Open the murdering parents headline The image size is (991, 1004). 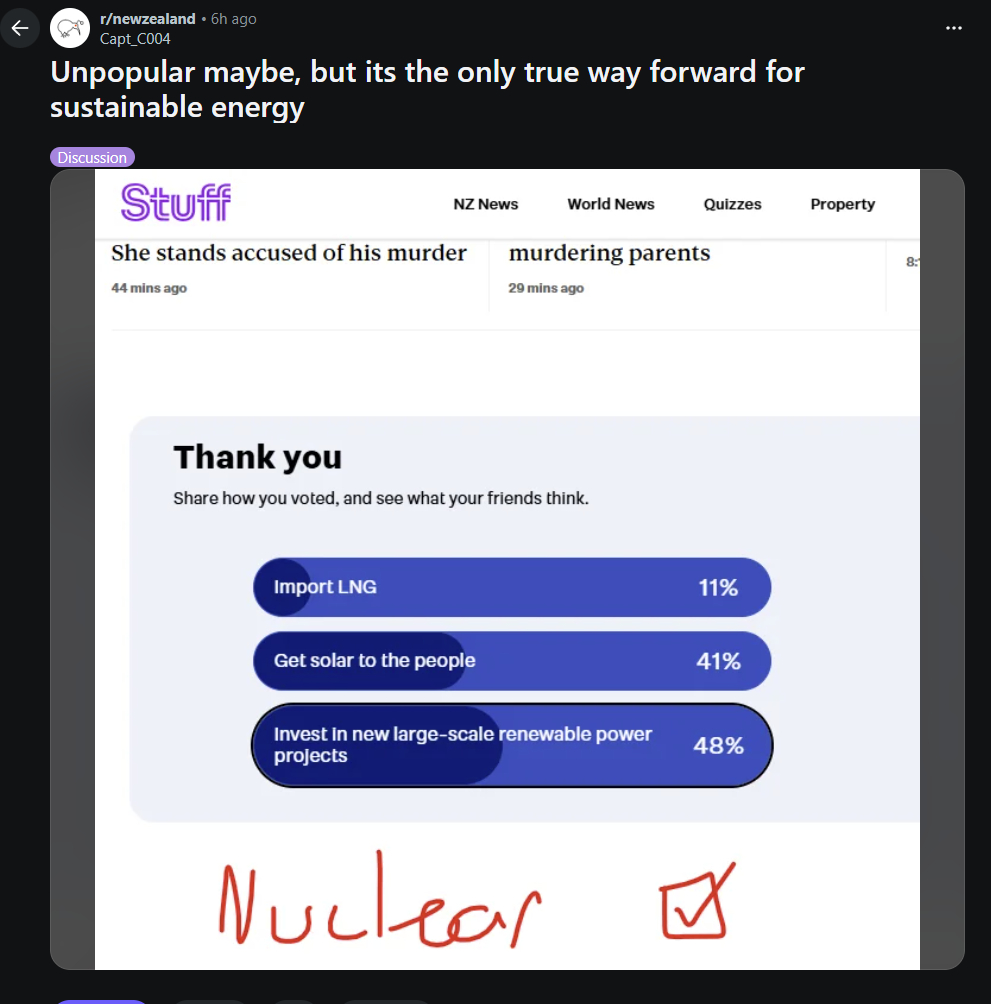click(x=609, y=253)
